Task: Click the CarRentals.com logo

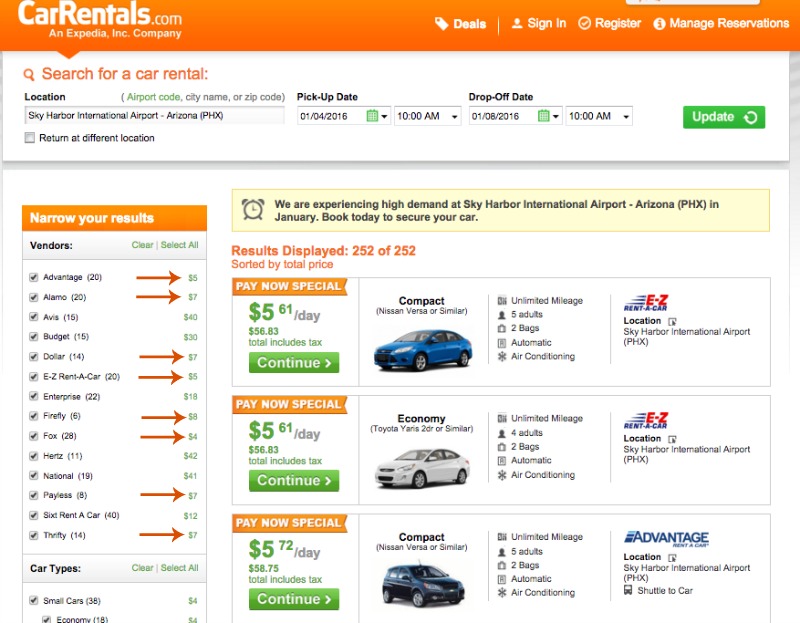Action: click(x=100, y=19)
